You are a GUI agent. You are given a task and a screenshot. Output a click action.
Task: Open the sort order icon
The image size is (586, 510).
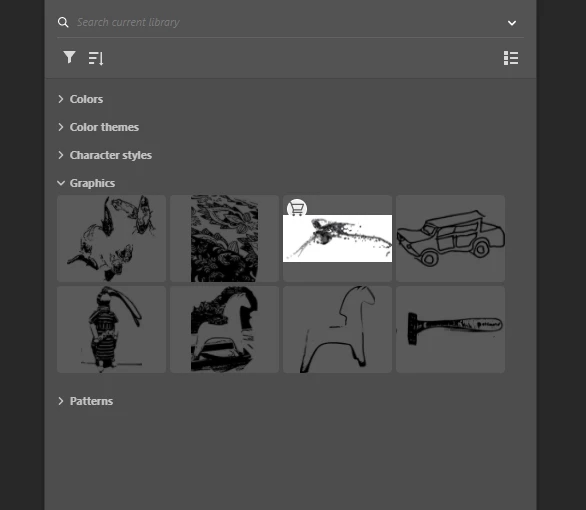[96, 58]
